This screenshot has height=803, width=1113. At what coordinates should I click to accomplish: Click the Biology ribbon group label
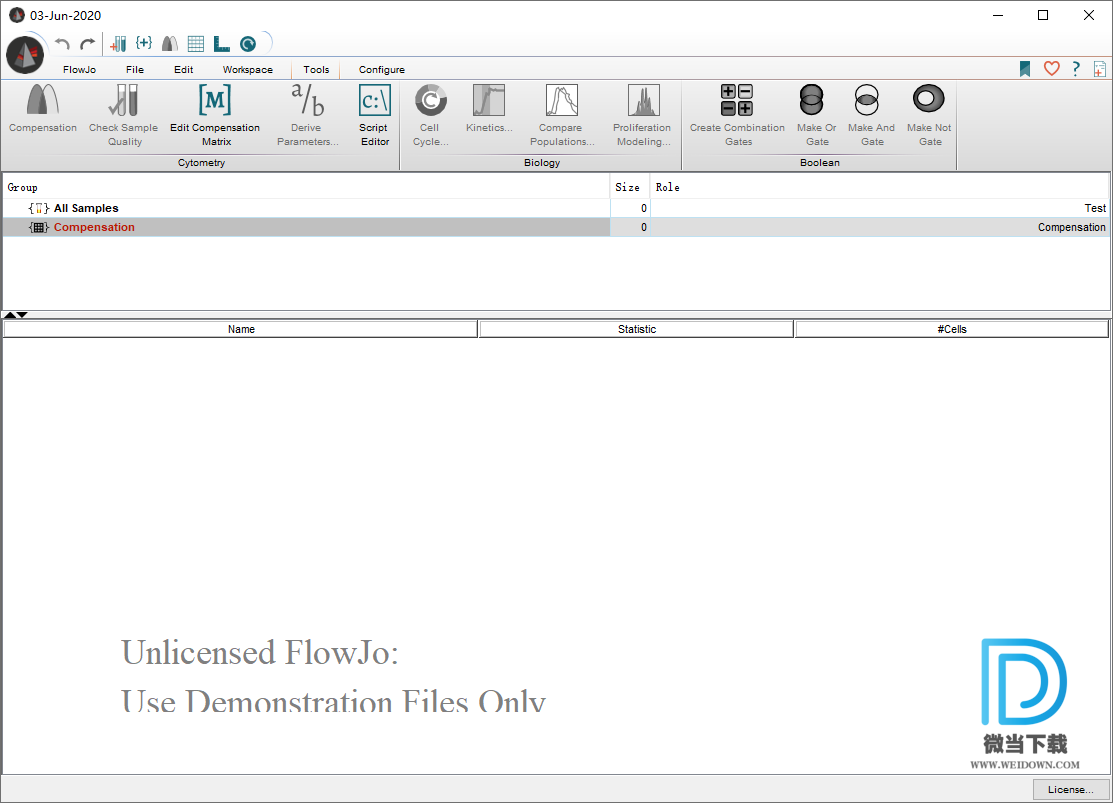pyautogui.click(x=542, y=163)
